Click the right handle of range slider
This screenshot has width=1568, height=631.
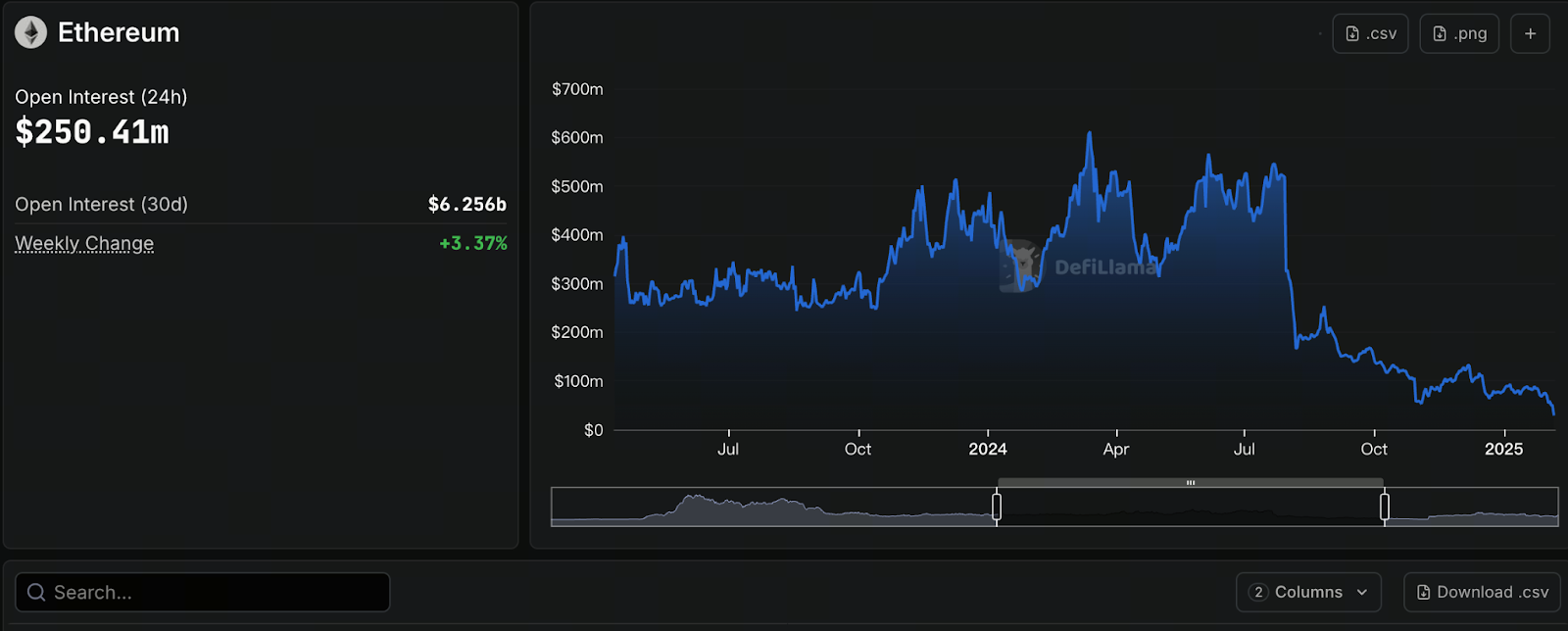click(x=1385, y=507)
